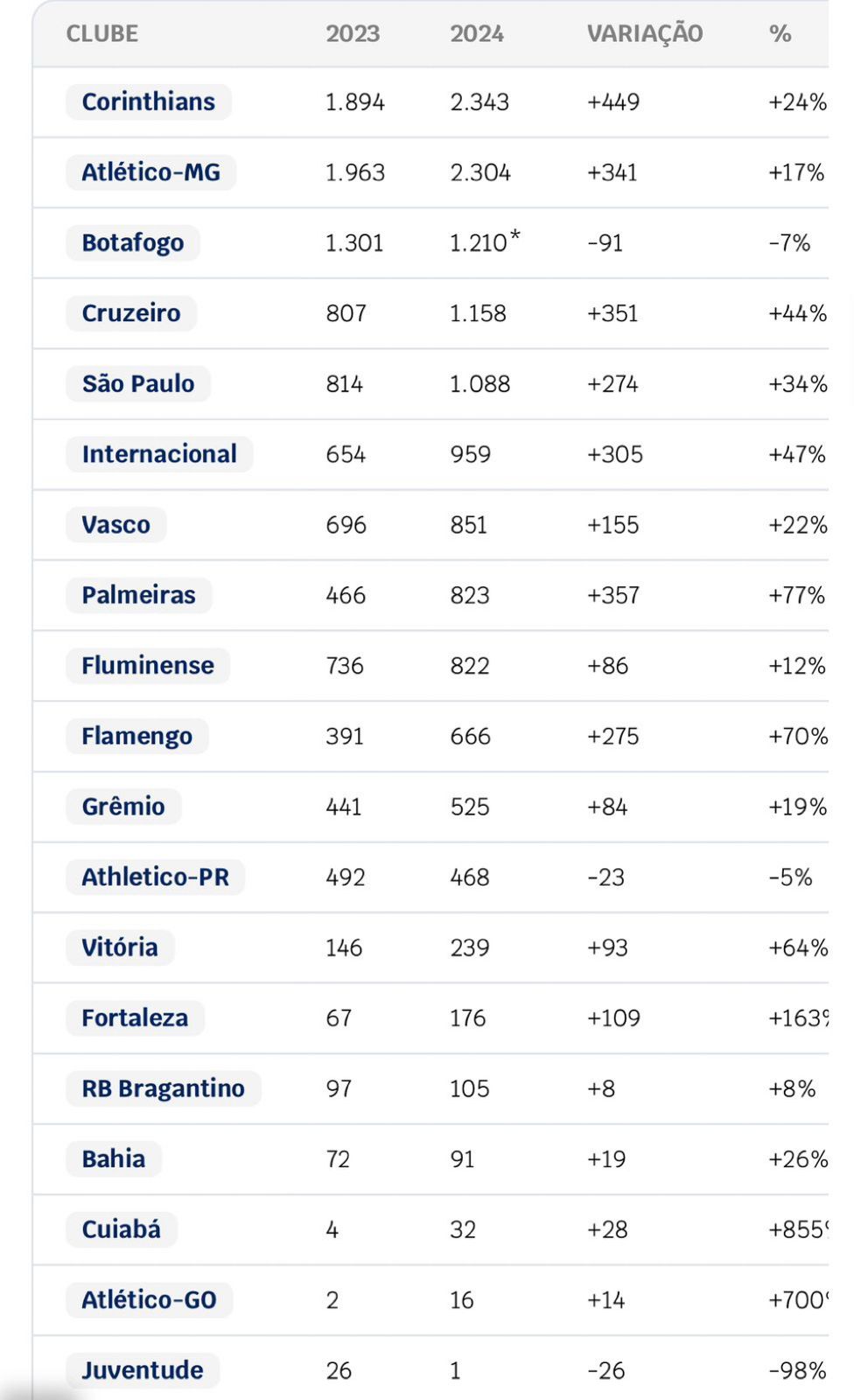The image size is (861, 1400).
Task: Open the Grêmio club link
Action: point(123,807)
